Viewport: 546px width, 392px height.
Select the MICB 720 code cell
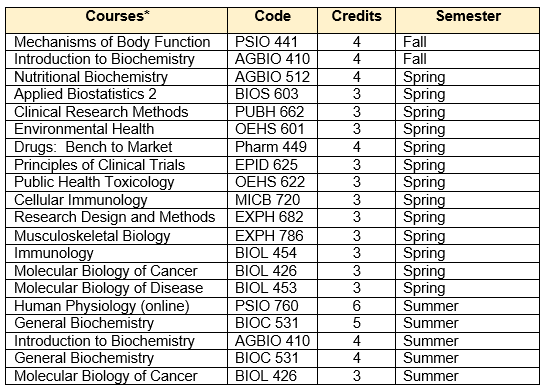pos(273,200)
